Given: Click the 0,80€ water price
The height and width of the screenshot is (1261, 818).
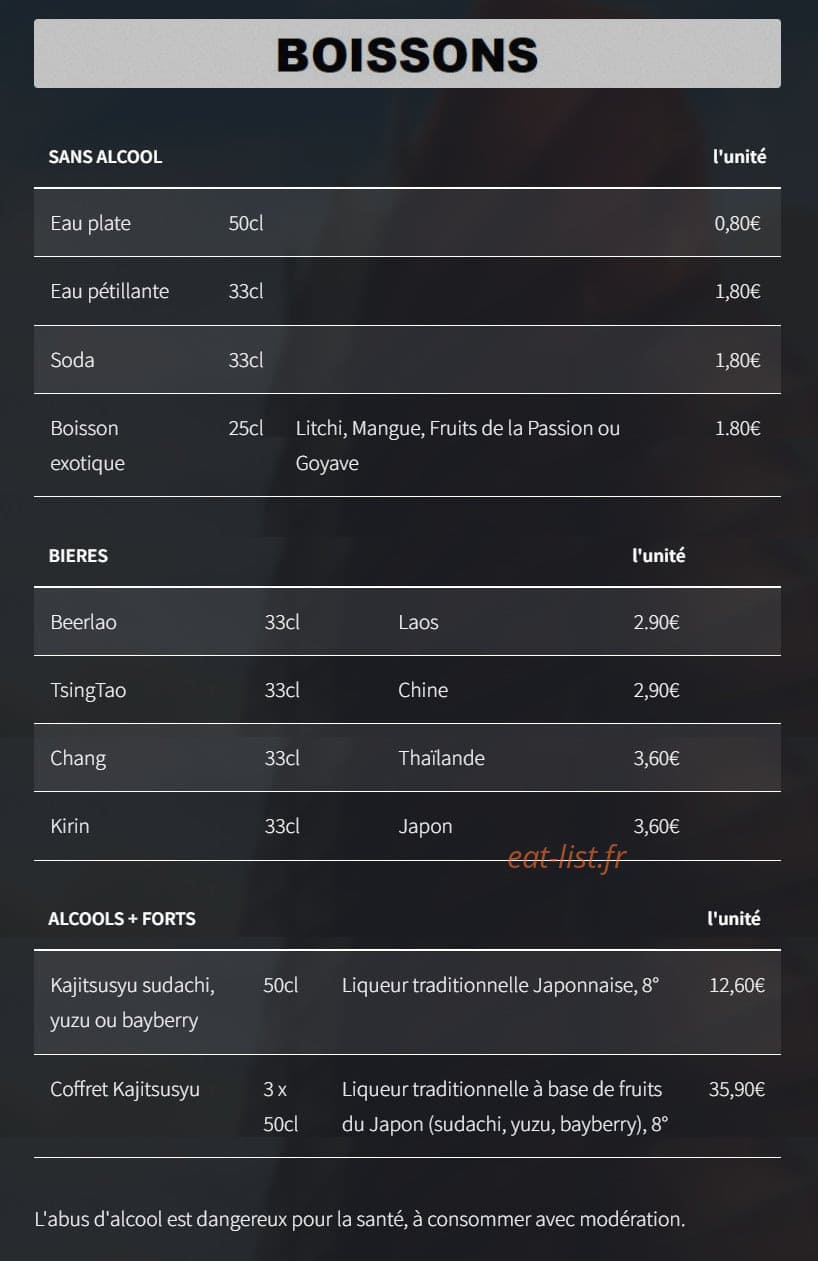Looking at the screenshot, I should coord(738,224).
